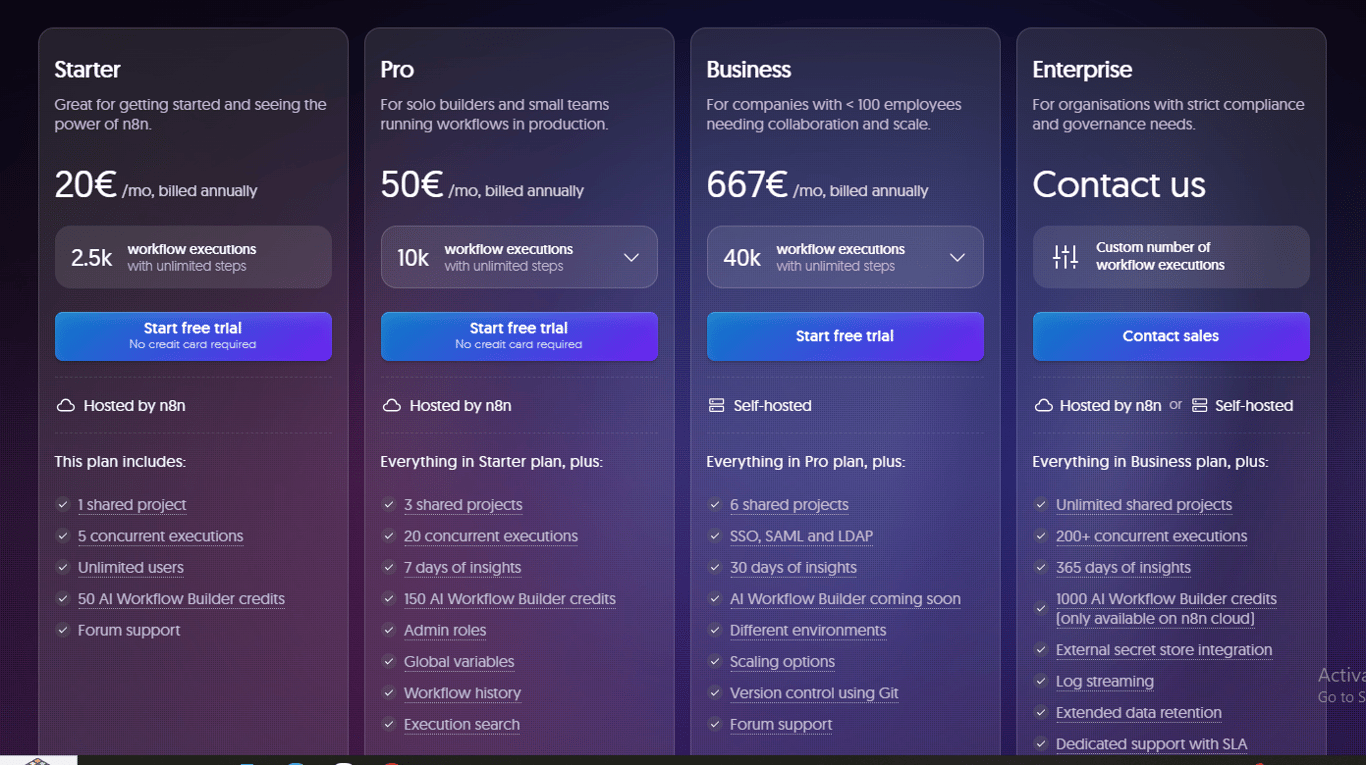Start the free trial for the Starter plan
The image size is (1366, 765).
(193, 336)
